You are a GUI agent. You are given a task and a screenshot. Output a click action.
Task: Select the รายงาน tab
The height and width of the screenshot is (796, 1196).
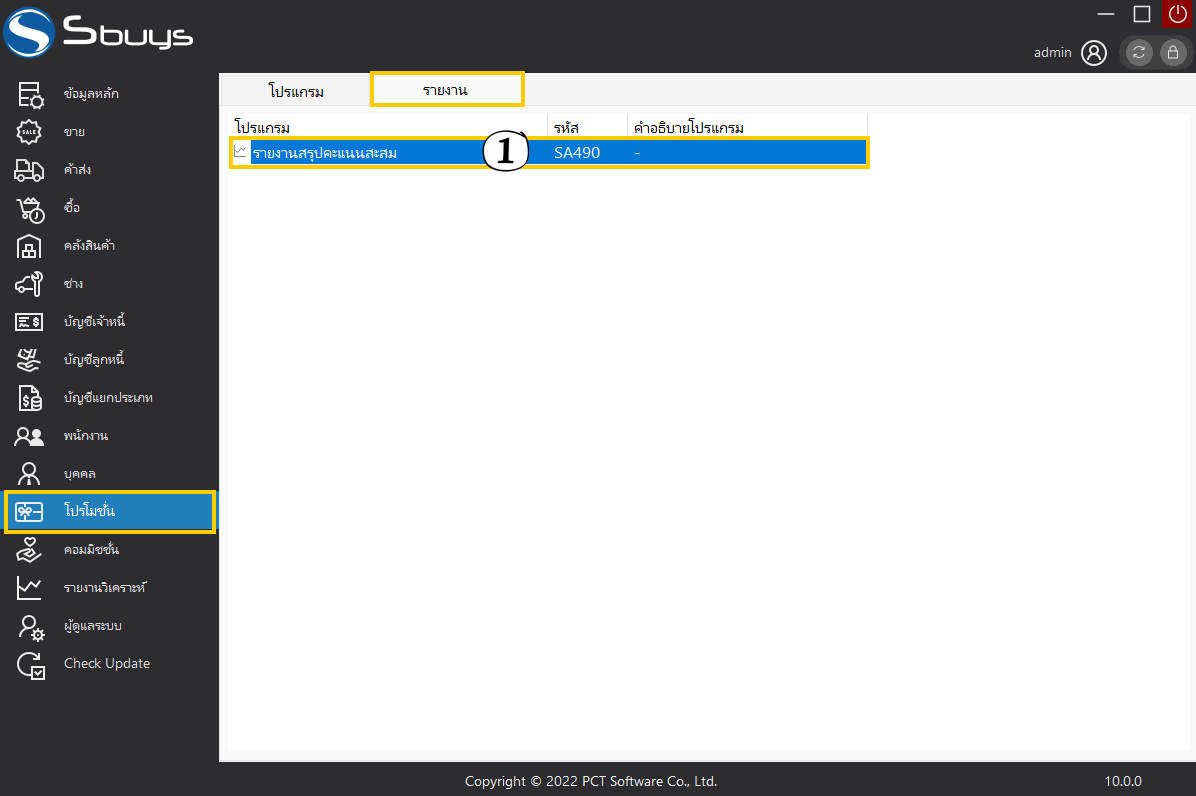[446, 90]
